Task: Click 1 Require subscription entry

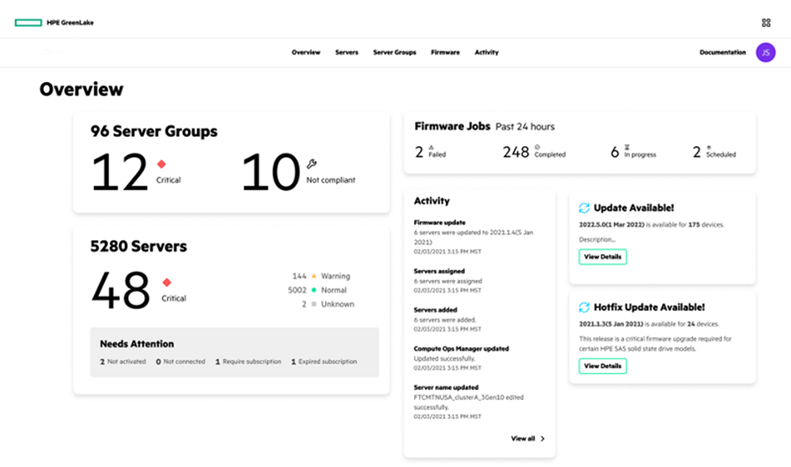Action: pyautogui.click(x=248, y=362)
